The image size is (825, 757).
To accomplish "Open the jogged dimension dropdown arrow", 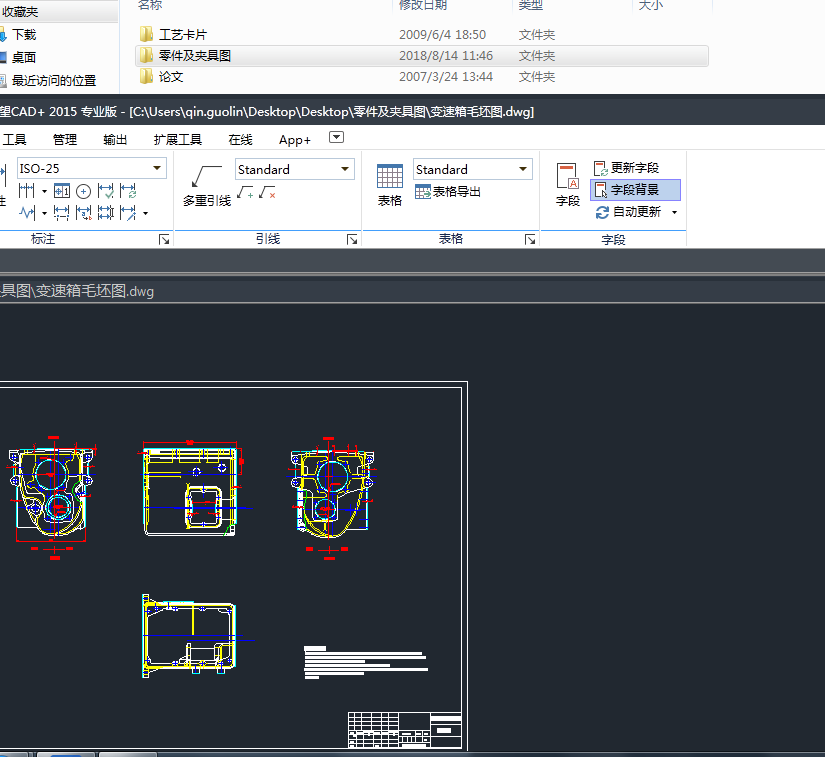I will pyautogui.click(x=44, y=214).
